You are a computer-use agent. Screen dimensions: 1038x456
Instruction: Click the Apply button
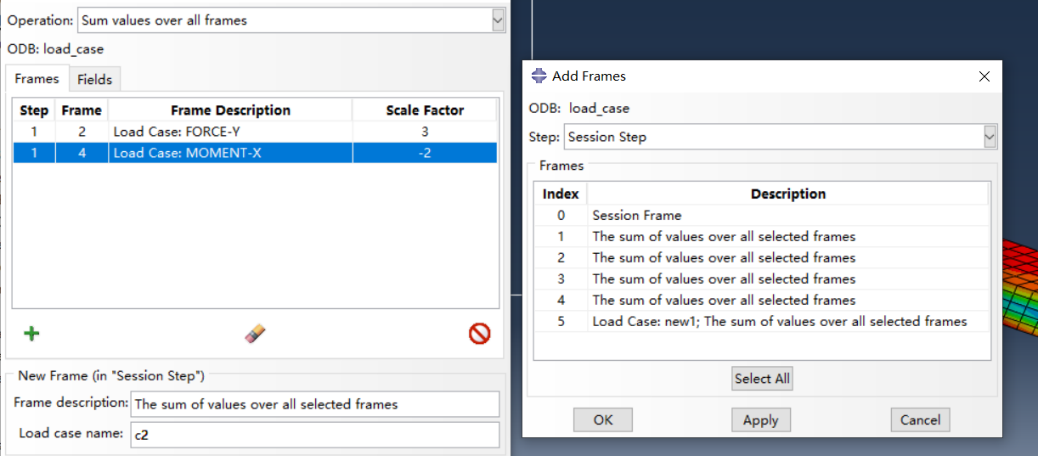[761, 420]
